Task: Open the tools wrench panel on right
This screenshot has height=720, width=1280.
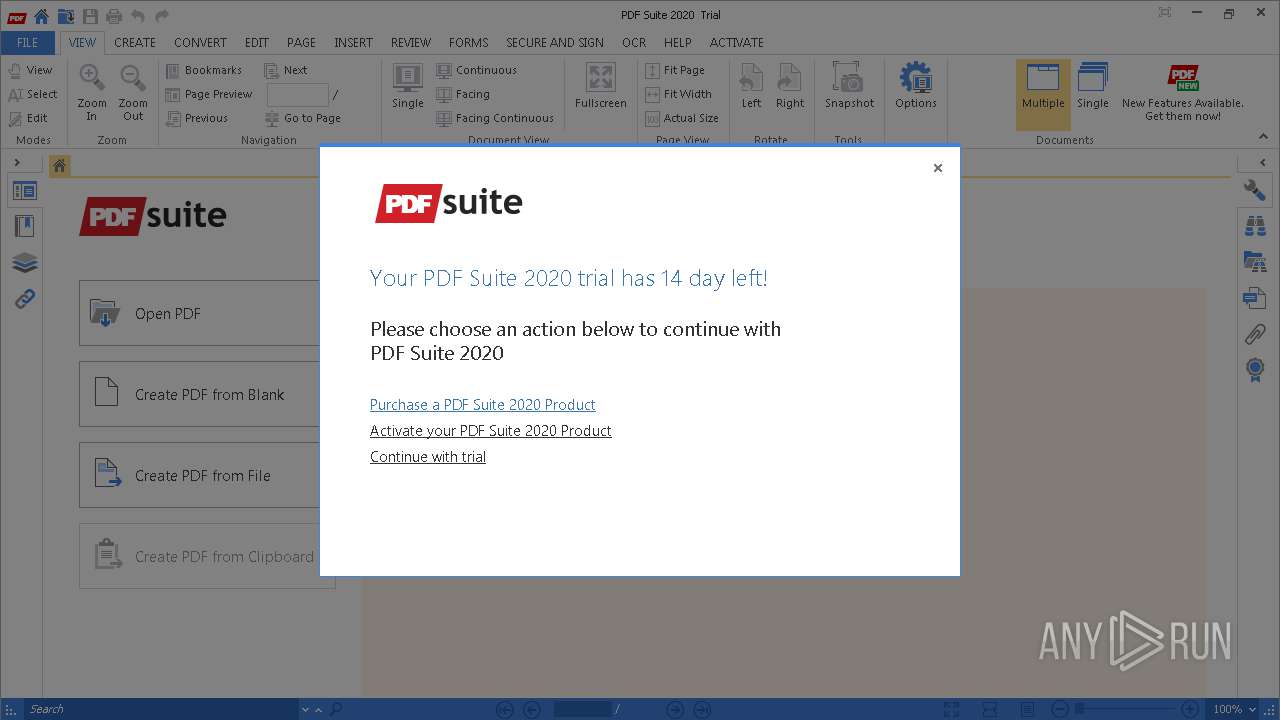Action: tap(1255, 190)
